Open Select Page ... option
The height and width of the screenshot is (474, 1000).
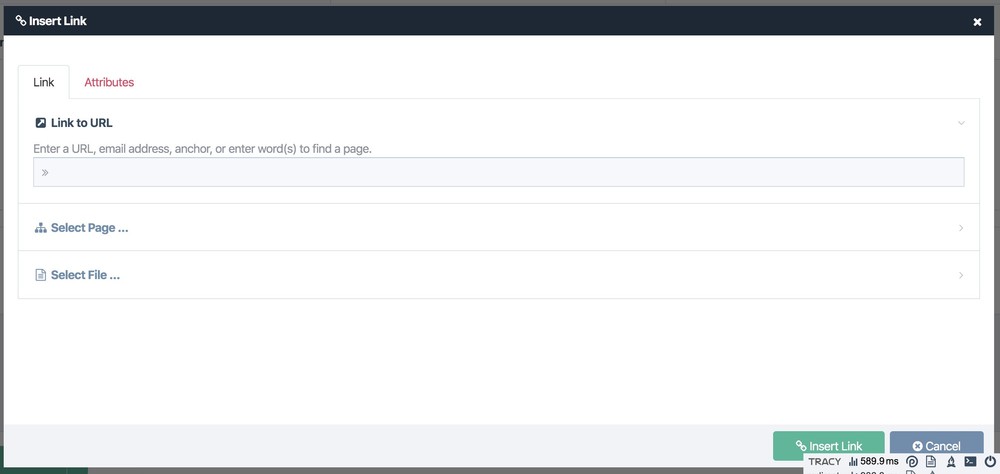pyautogui.click(x=89, y=228)
